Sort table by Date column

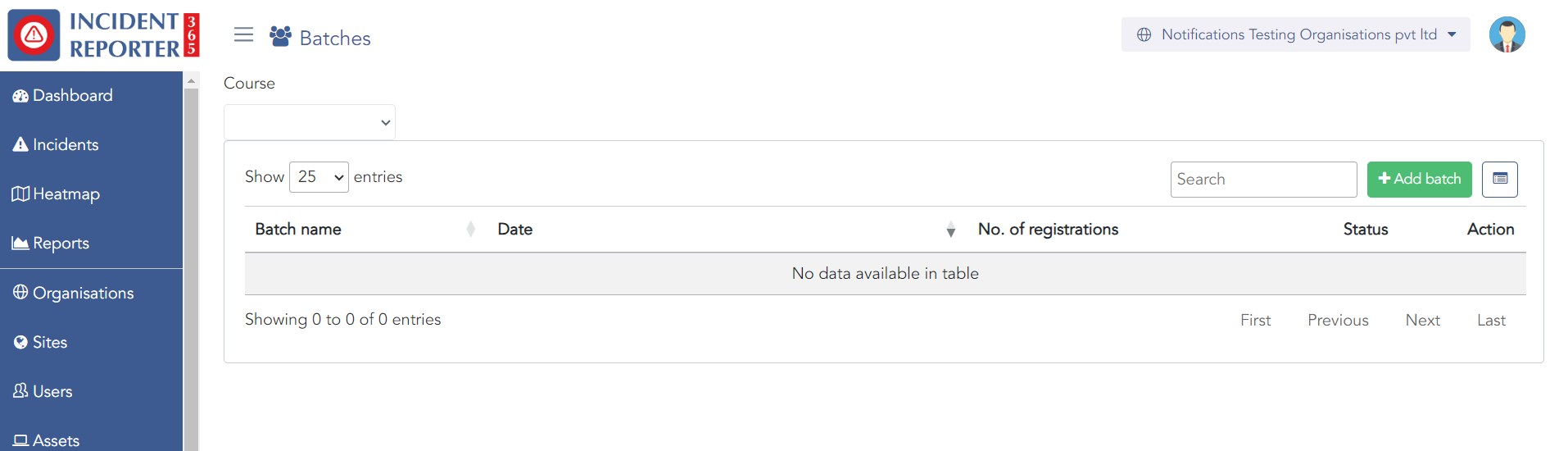click(515, 230)
